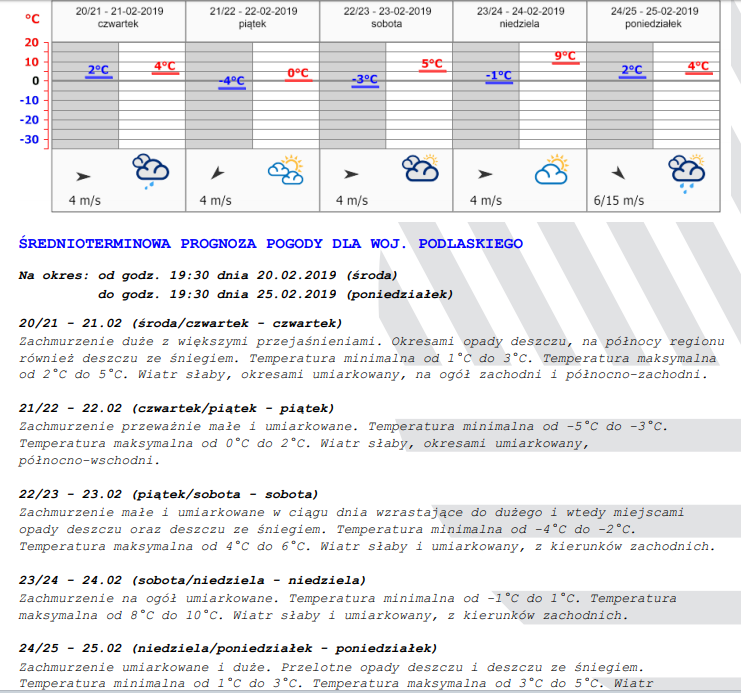Select the 9°C maximum temperature marker
The image size is (741, 693).
coord(565,57)
